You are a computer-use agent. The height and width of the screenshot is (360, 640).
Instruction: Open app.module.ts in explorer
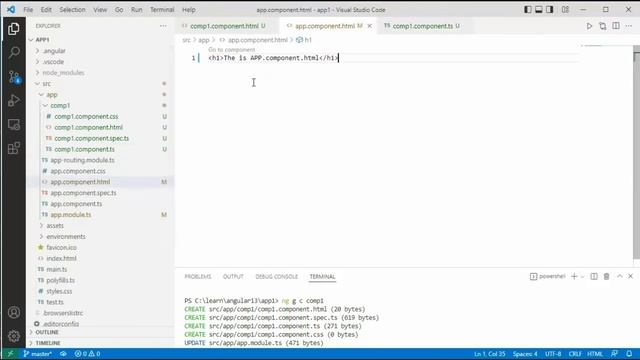click(x=71, y=215)
